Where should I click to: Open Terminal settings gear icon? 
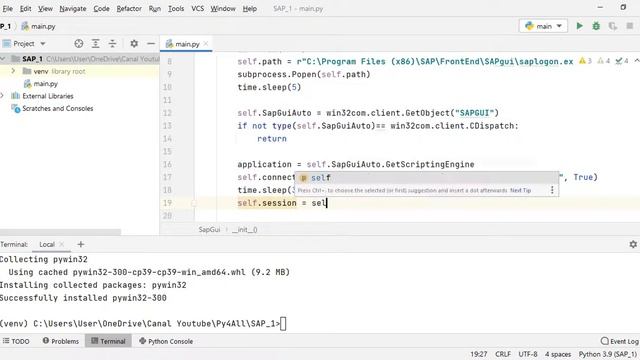pos(633,244)
